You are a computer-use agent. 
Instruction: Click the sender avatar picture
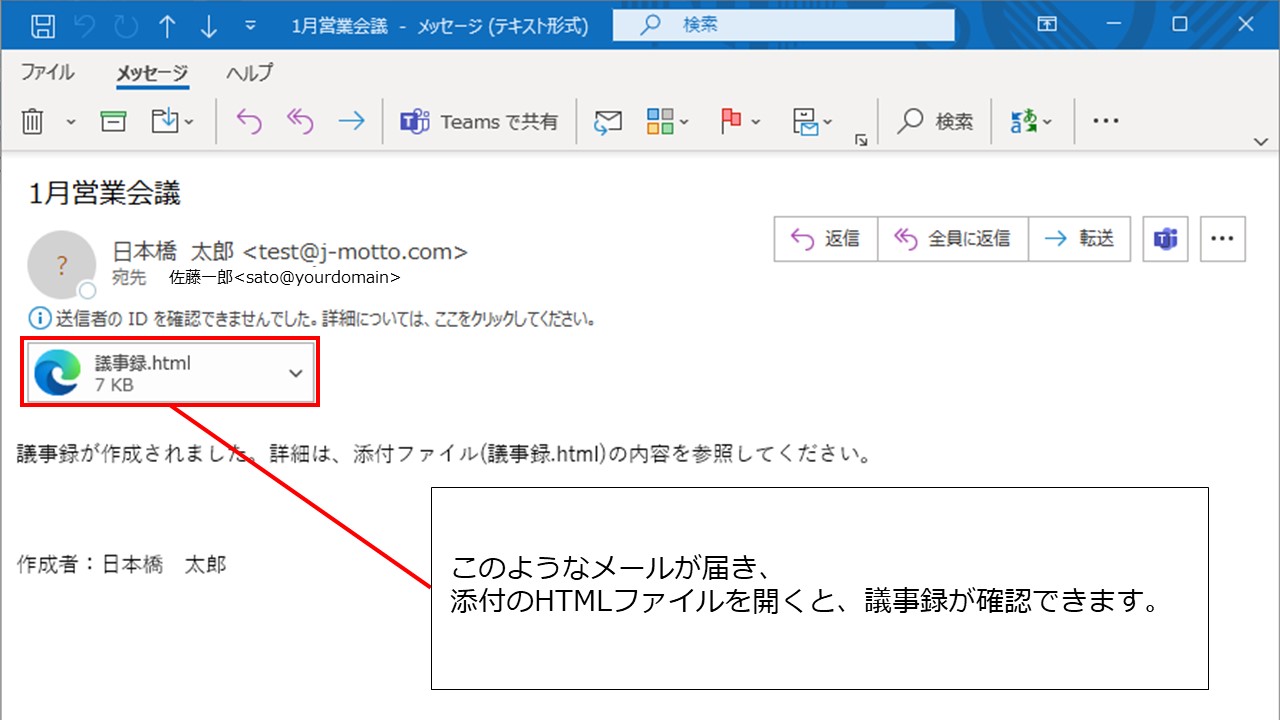[62, 265]
